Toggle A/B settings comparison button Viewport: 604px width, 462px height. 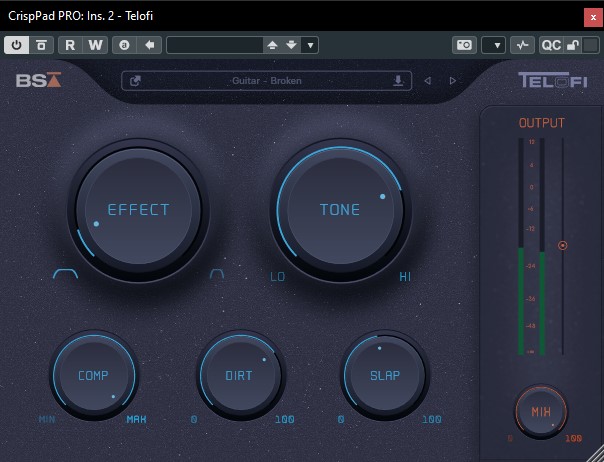(x=124, y=45)
